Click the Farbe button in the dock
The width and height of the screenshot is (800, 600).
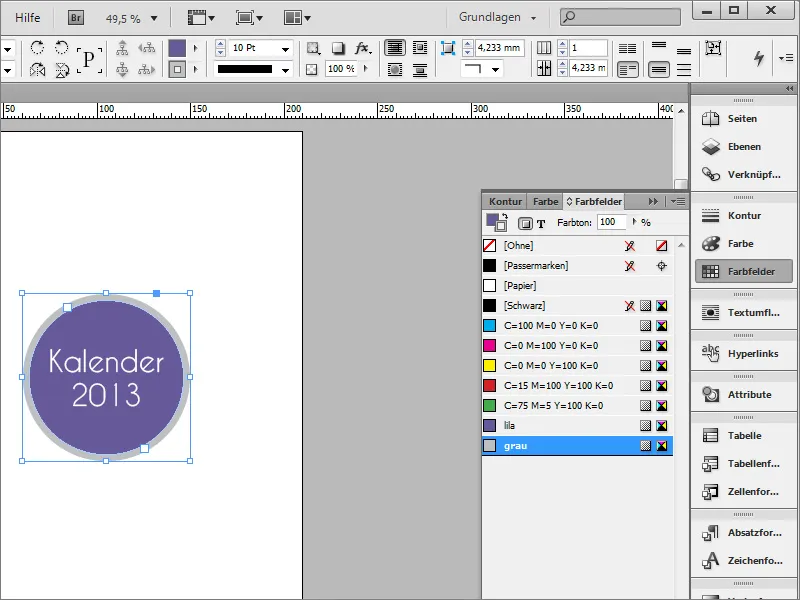(x=743, y=244)
